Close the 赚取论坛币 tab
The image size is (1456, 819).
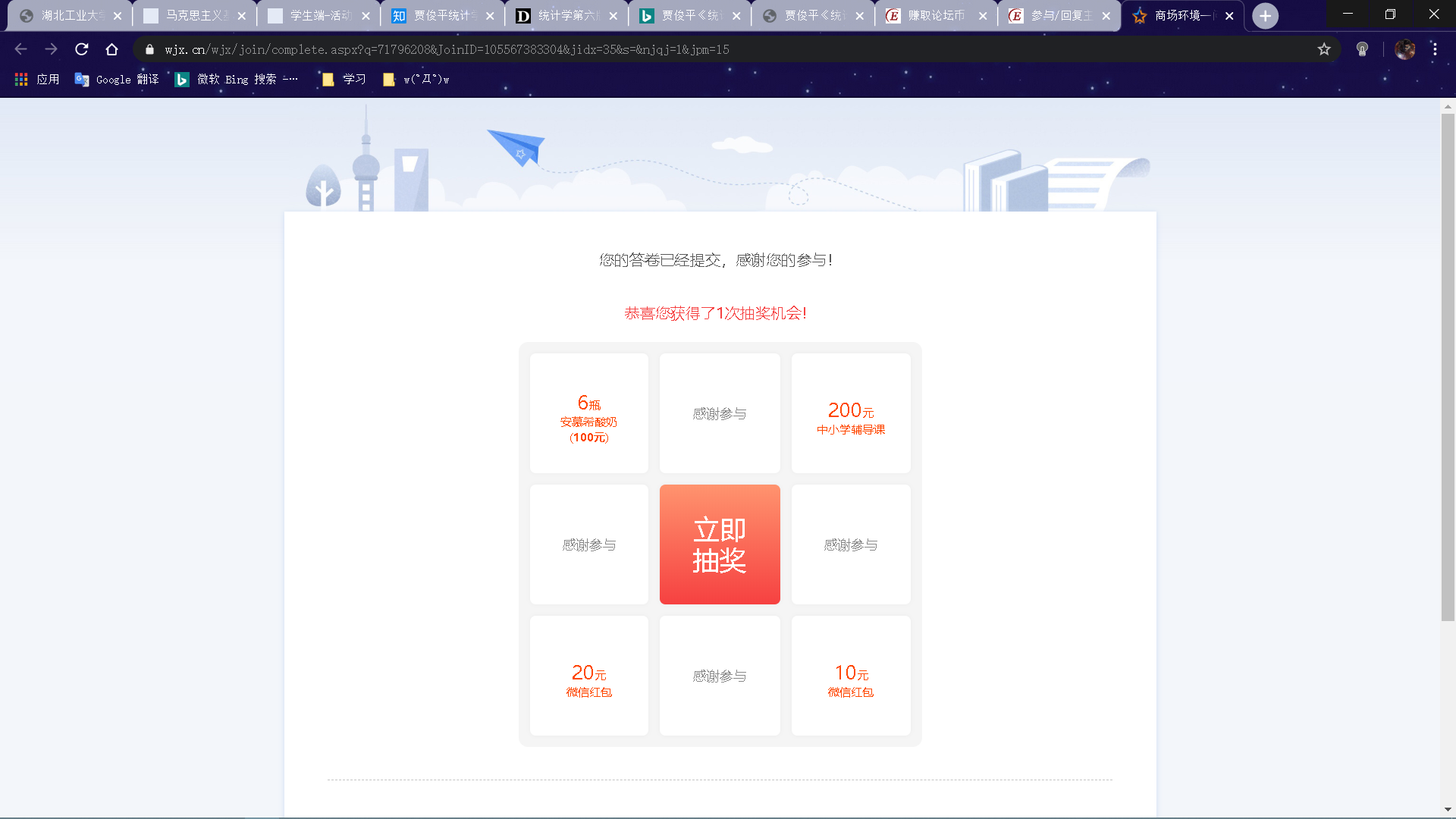[x=983, y=16]
